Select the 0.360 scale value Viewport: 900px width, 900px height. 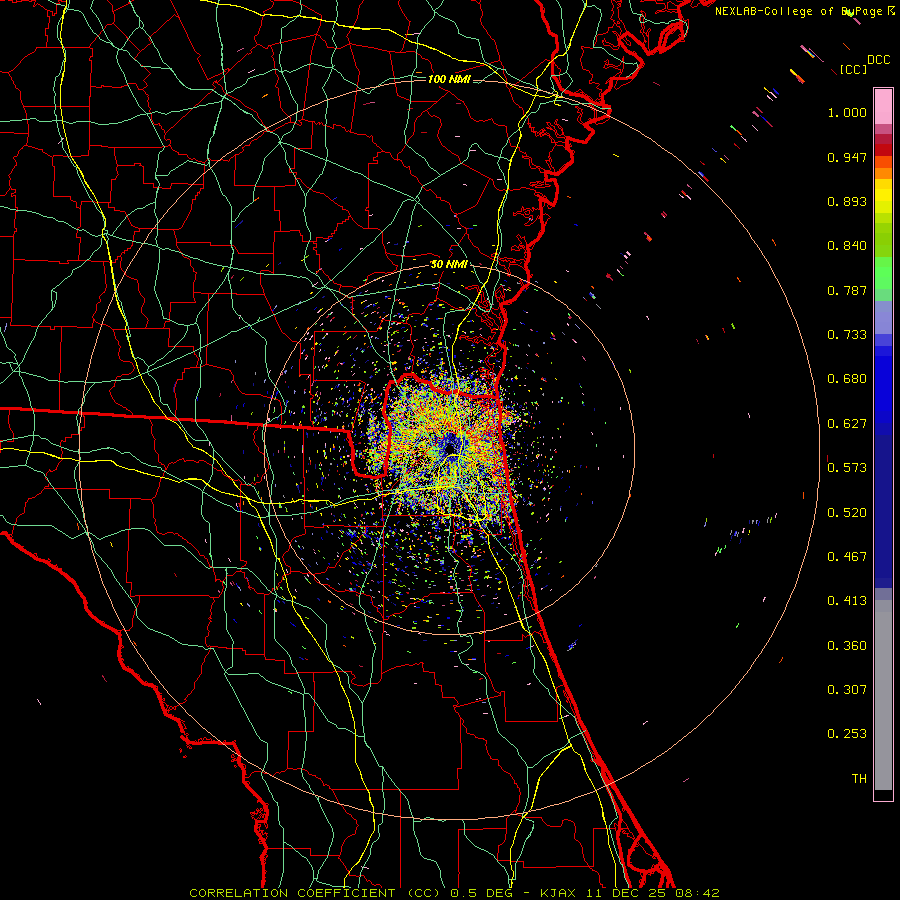click(847, 646)
